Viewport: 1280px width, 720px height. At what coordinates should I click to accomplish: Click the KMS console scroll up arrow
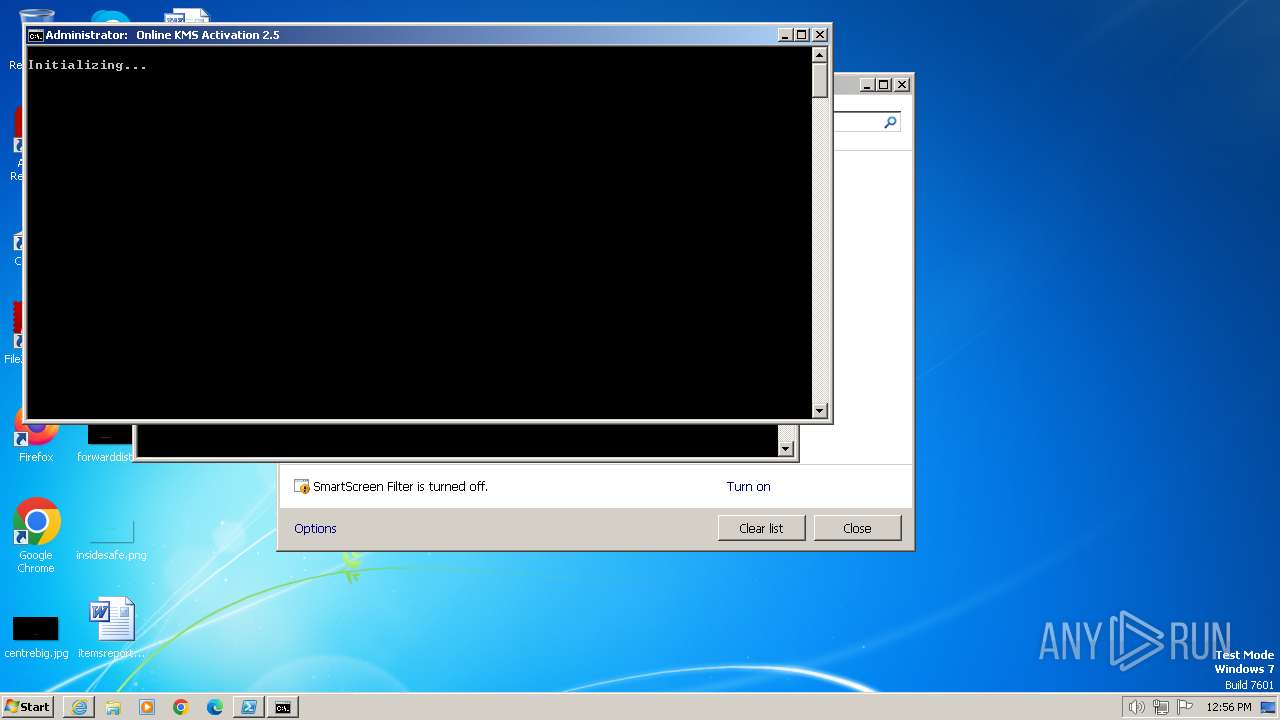pyautogui.click(x=820, y=56)
